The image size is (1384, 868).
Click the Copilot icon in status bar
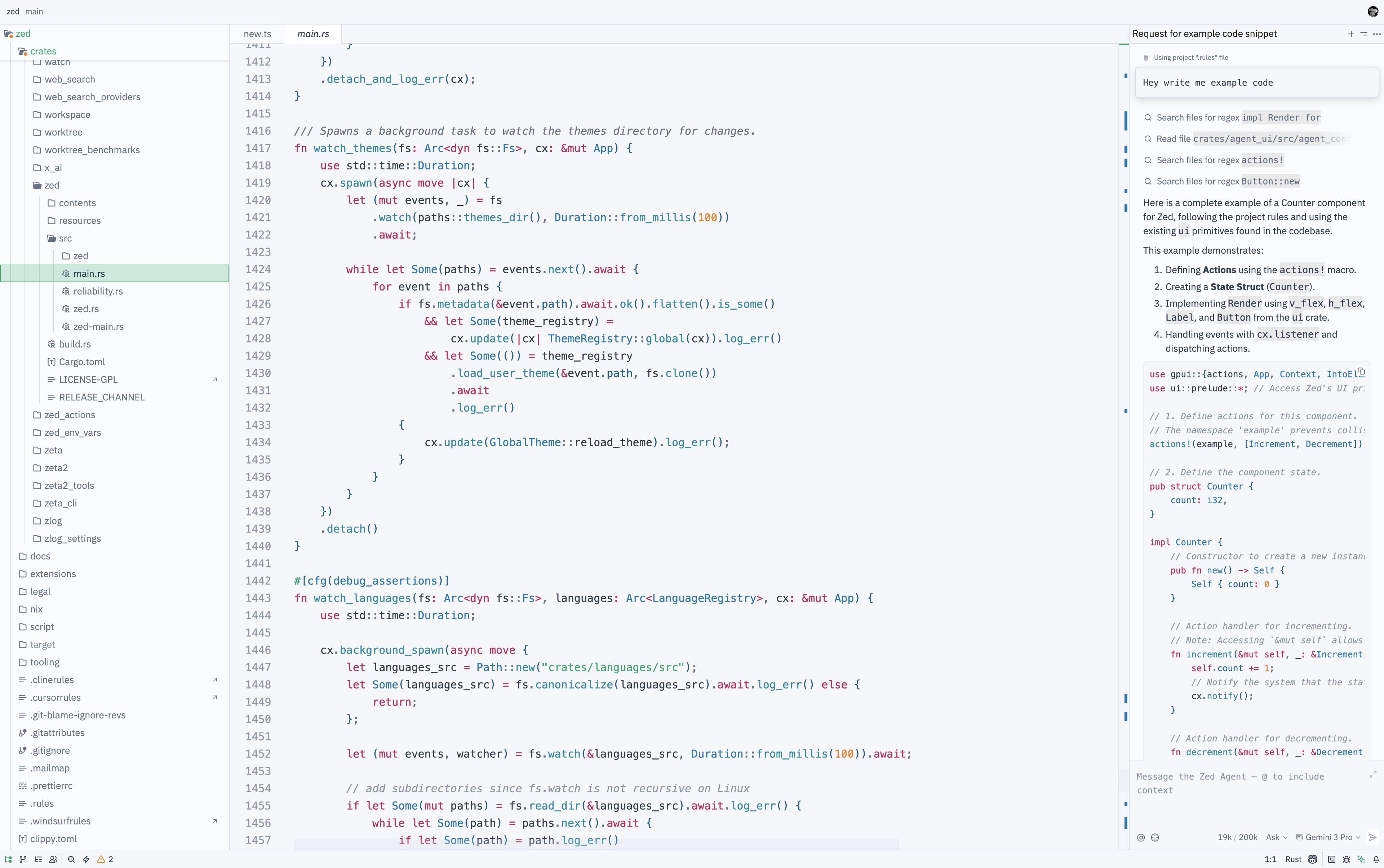1312,859
